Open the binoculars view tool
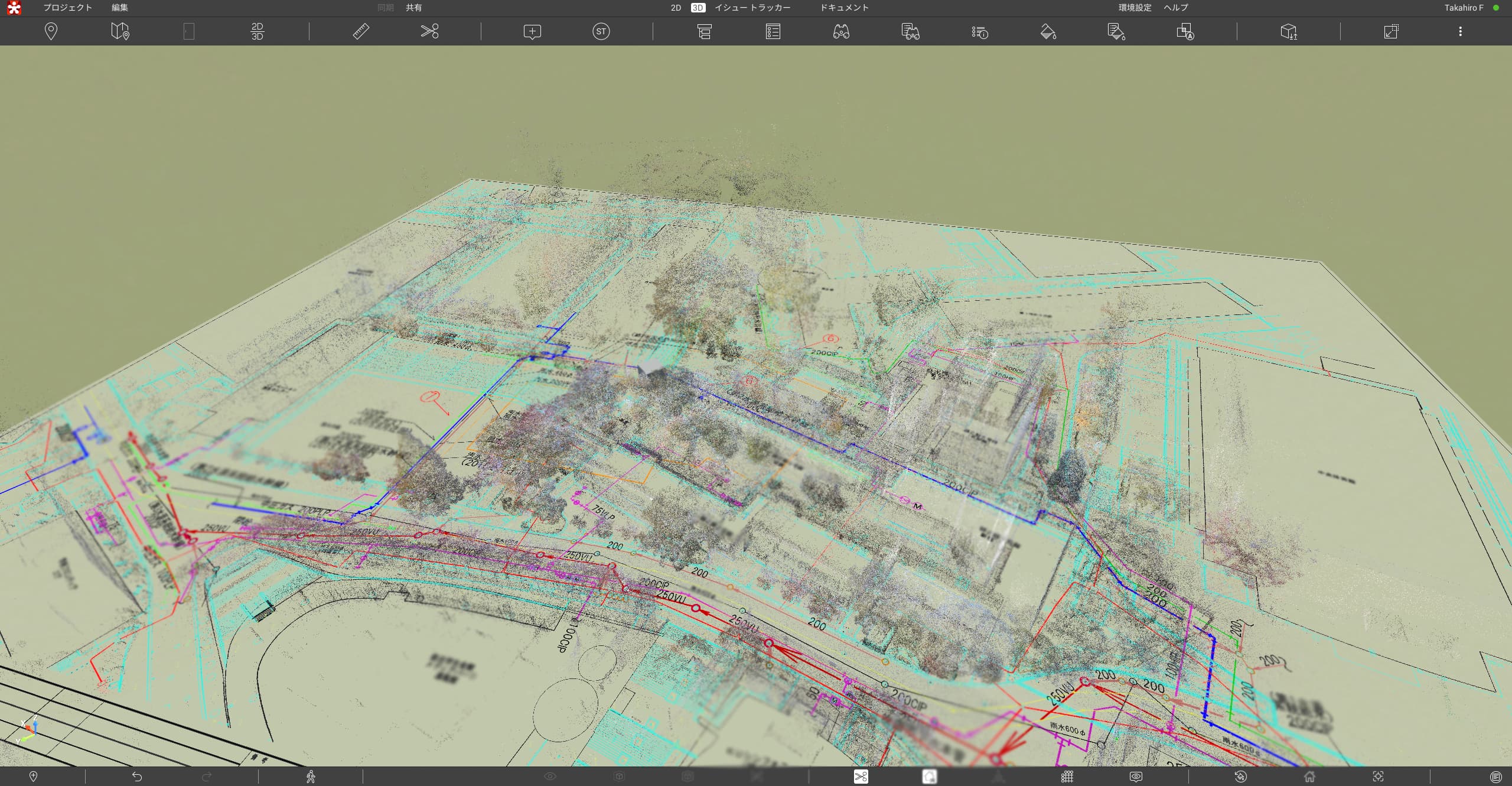The height and width of the screenshot is (786, 1512). [x=841, y=31]
